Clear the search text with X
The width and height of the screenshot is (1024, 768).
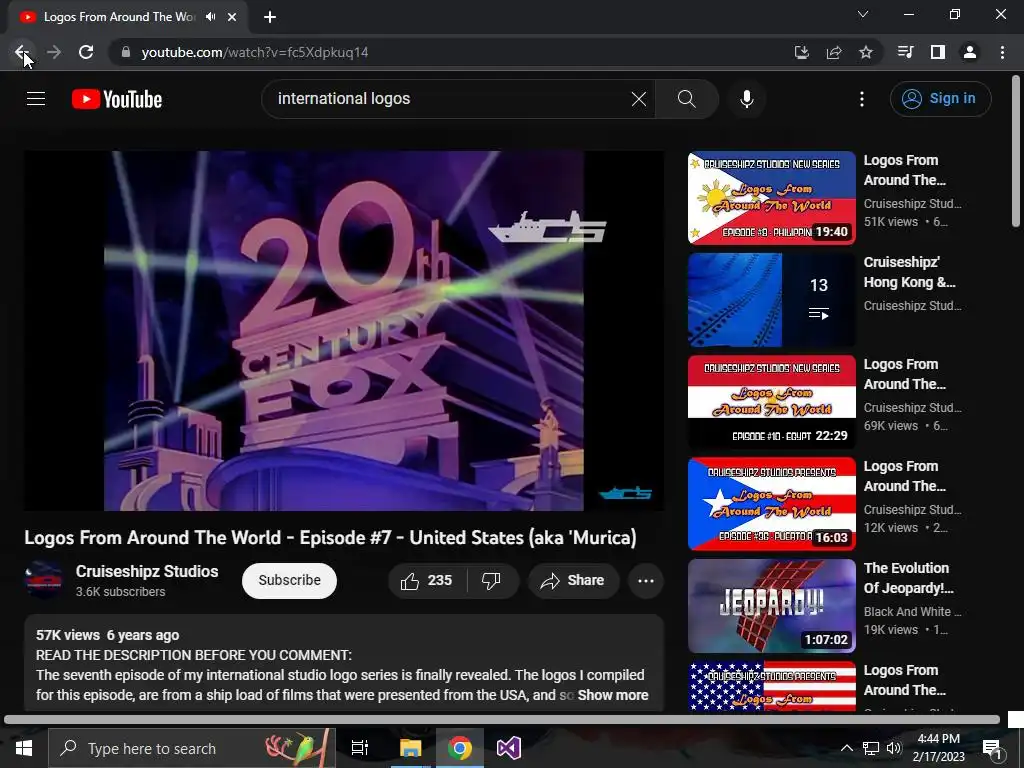(x=639, y=99)
